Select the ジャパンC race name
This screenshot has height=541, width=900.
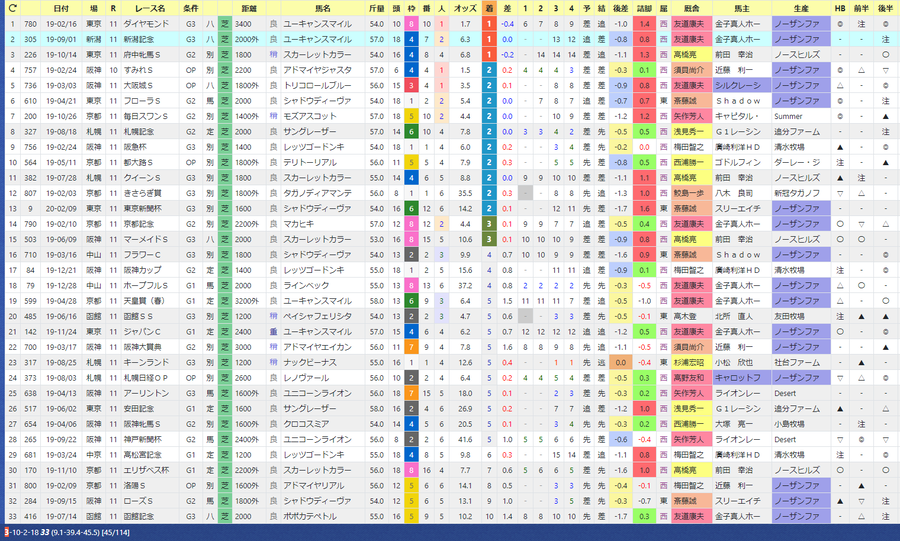coord(142,332)
